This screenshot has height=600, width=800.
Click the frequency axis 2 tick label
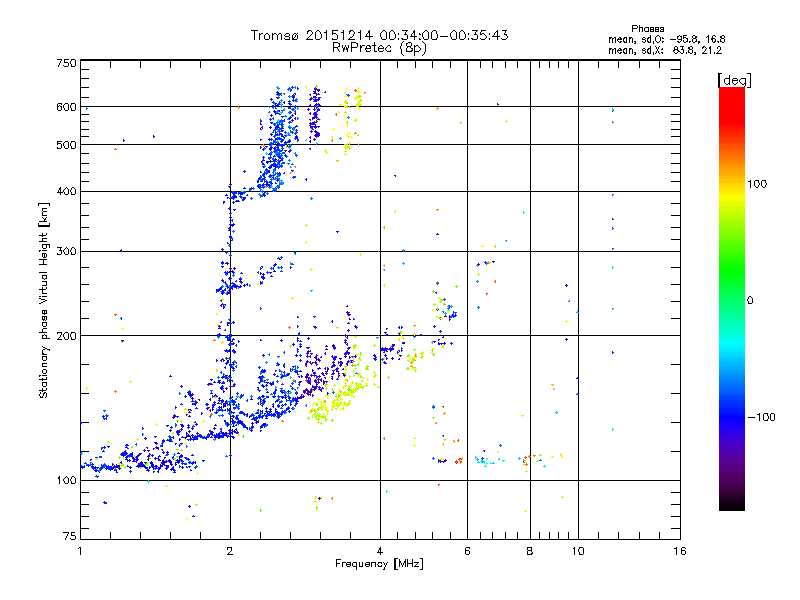click(x=230, y=551)
